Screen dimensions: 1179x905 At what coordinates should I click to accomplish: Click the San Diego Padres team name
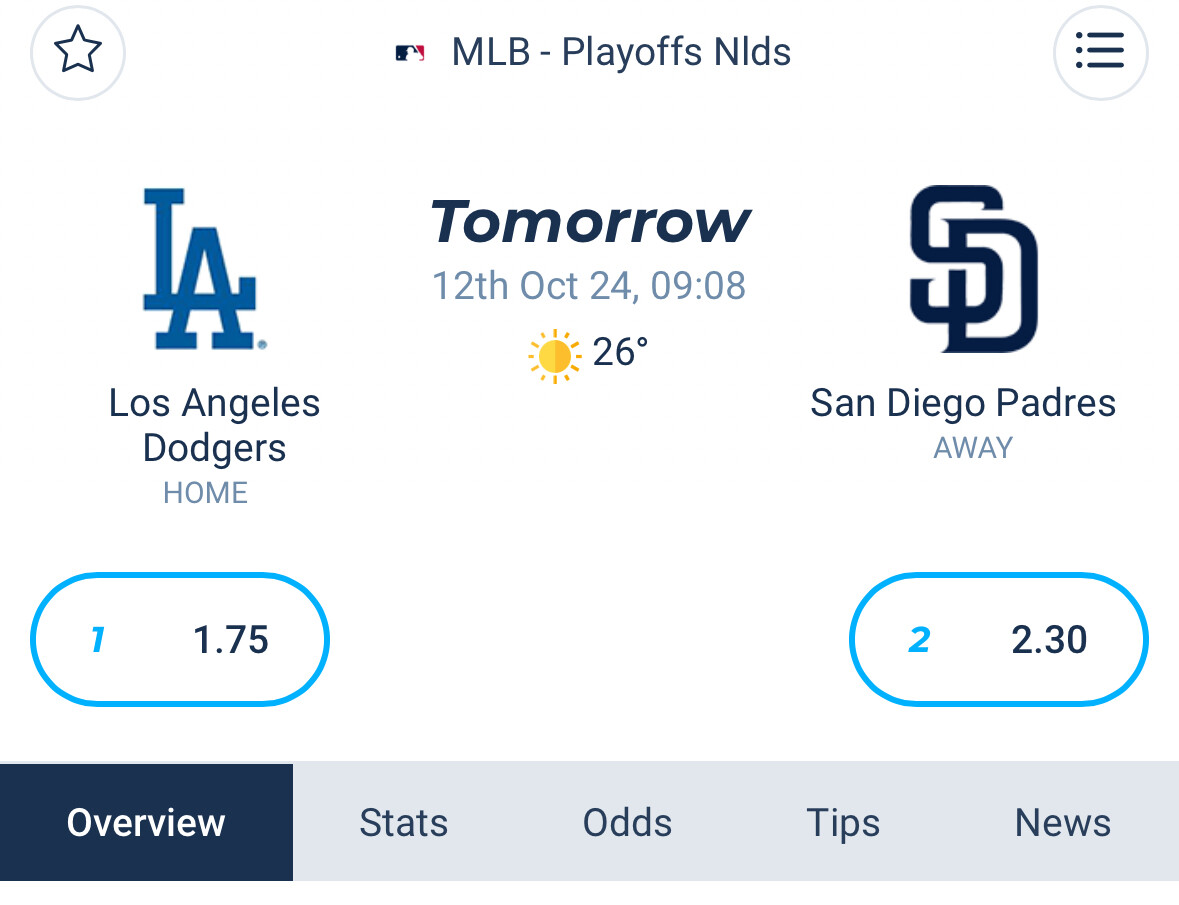(x=962, y=403)
